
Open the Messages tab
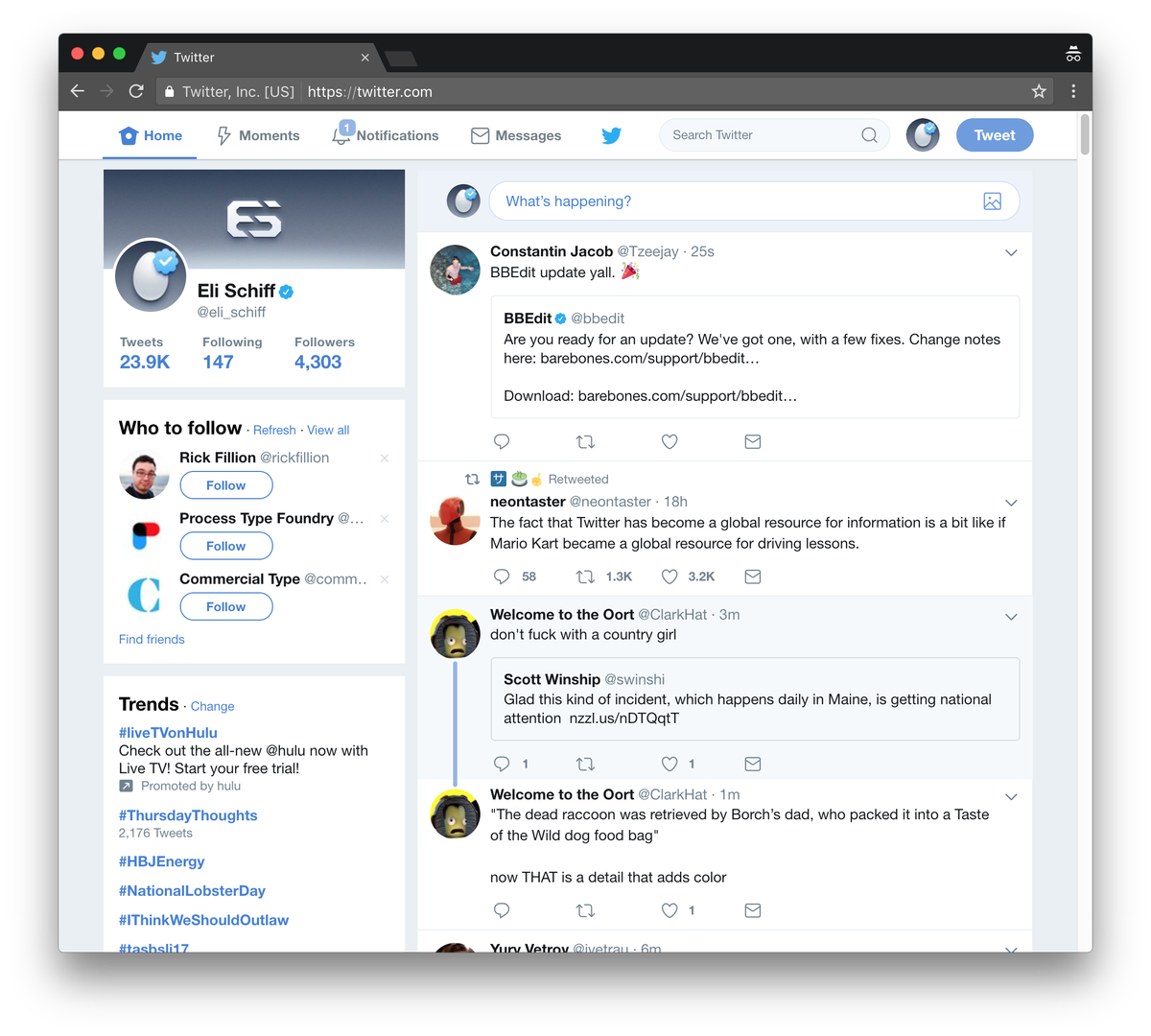pyautogui.click(x=516, y=135)
